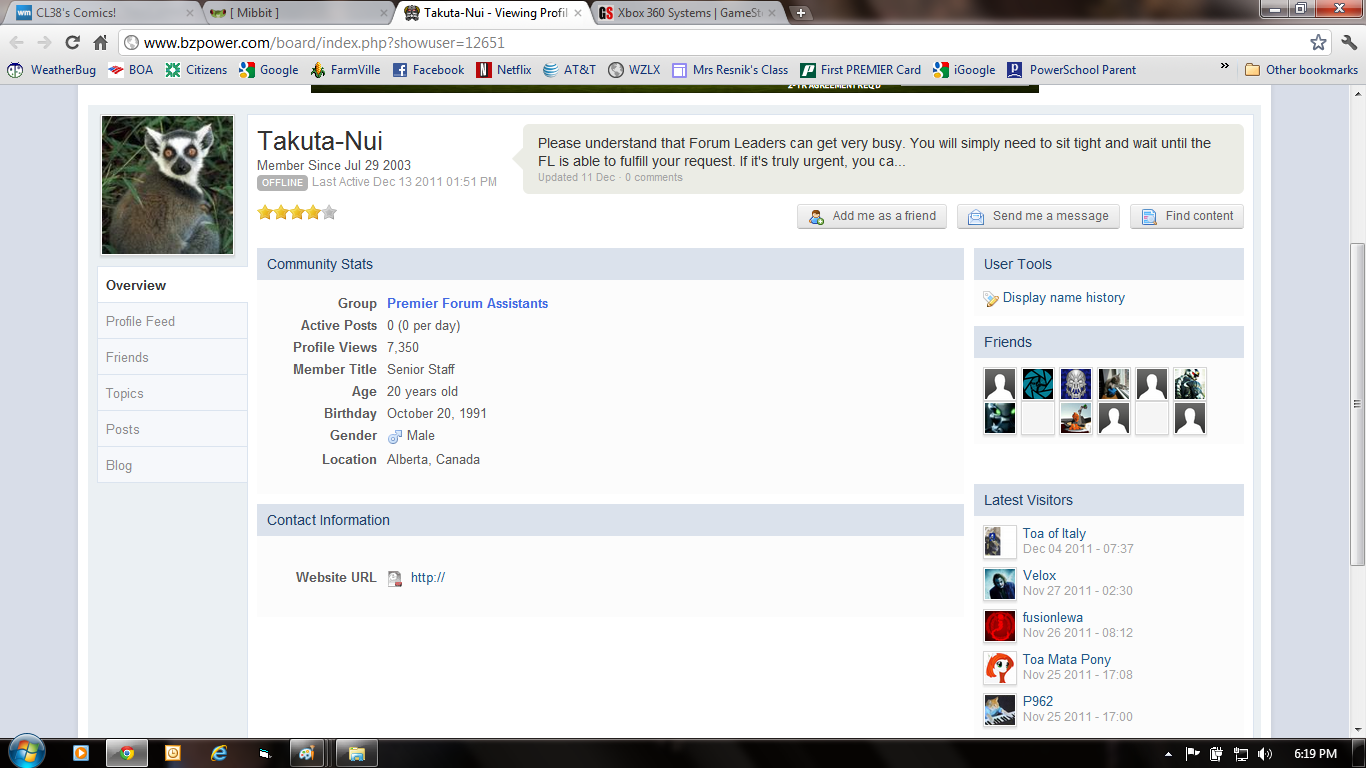This screenshot has height=768, width=1366.
Task: Click the Display name history link
Action: point(1063,298)
